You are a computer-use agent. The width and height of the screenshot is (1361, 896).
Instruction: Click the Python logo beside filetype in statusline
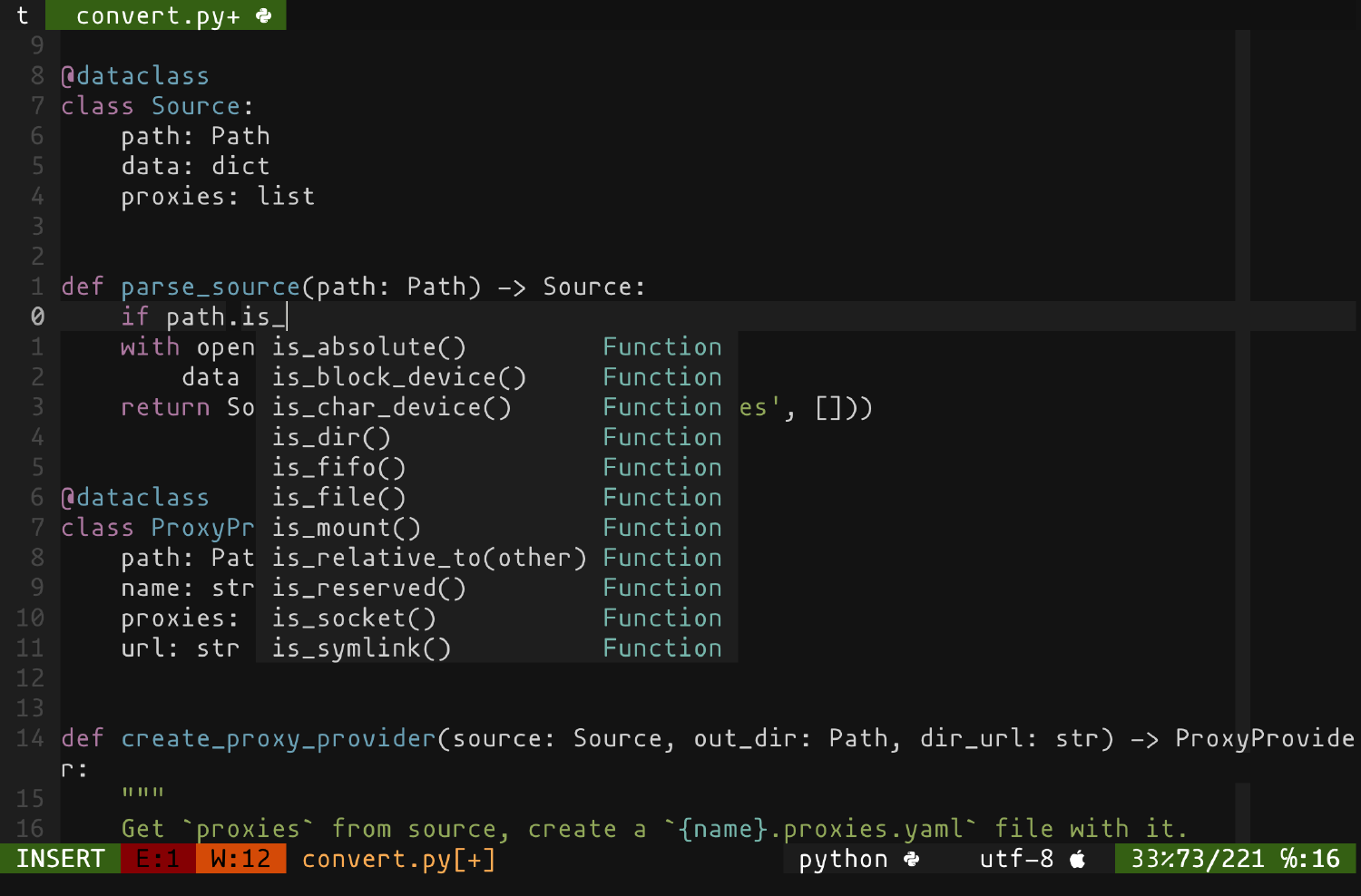click(x=912, y=858)
